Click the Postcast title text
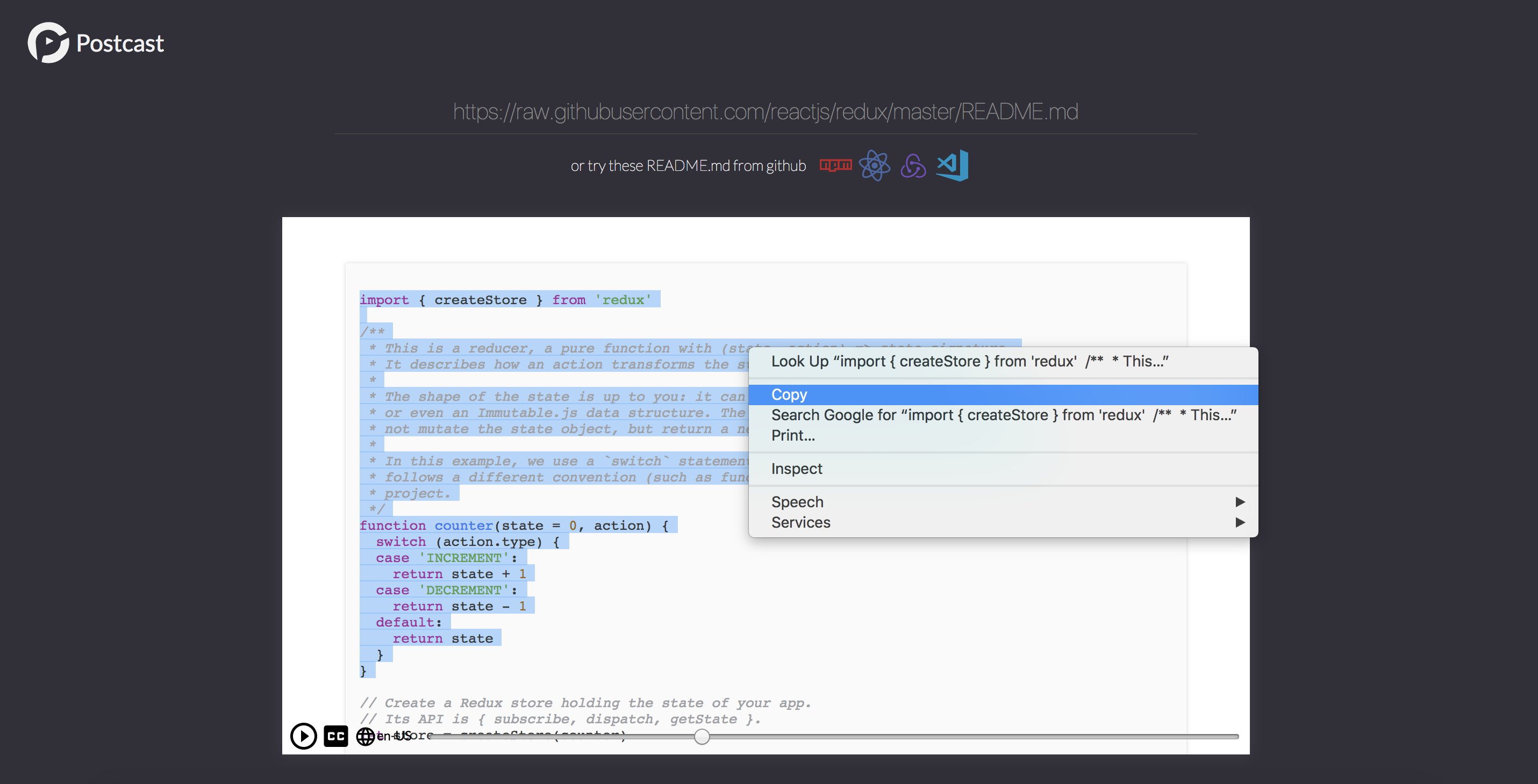Image resolution: width=1538 pixels, height=784 pixels. pos(120,44)
